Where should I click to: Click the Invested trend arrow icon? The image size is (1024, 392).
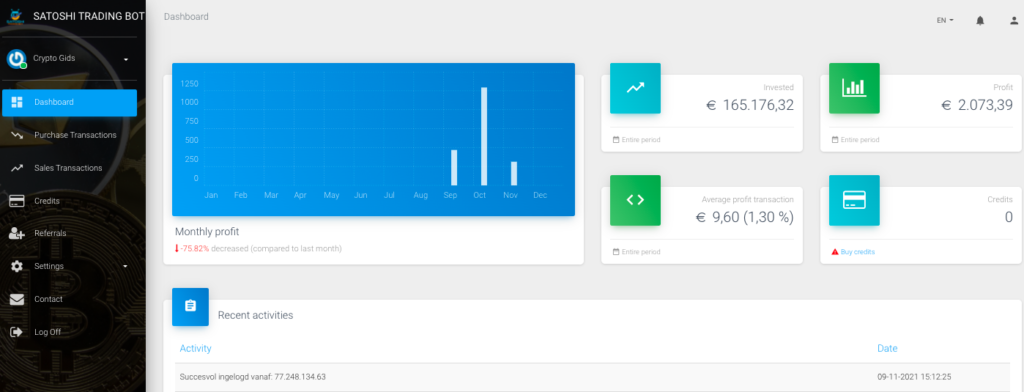click(x=635, y=88)
